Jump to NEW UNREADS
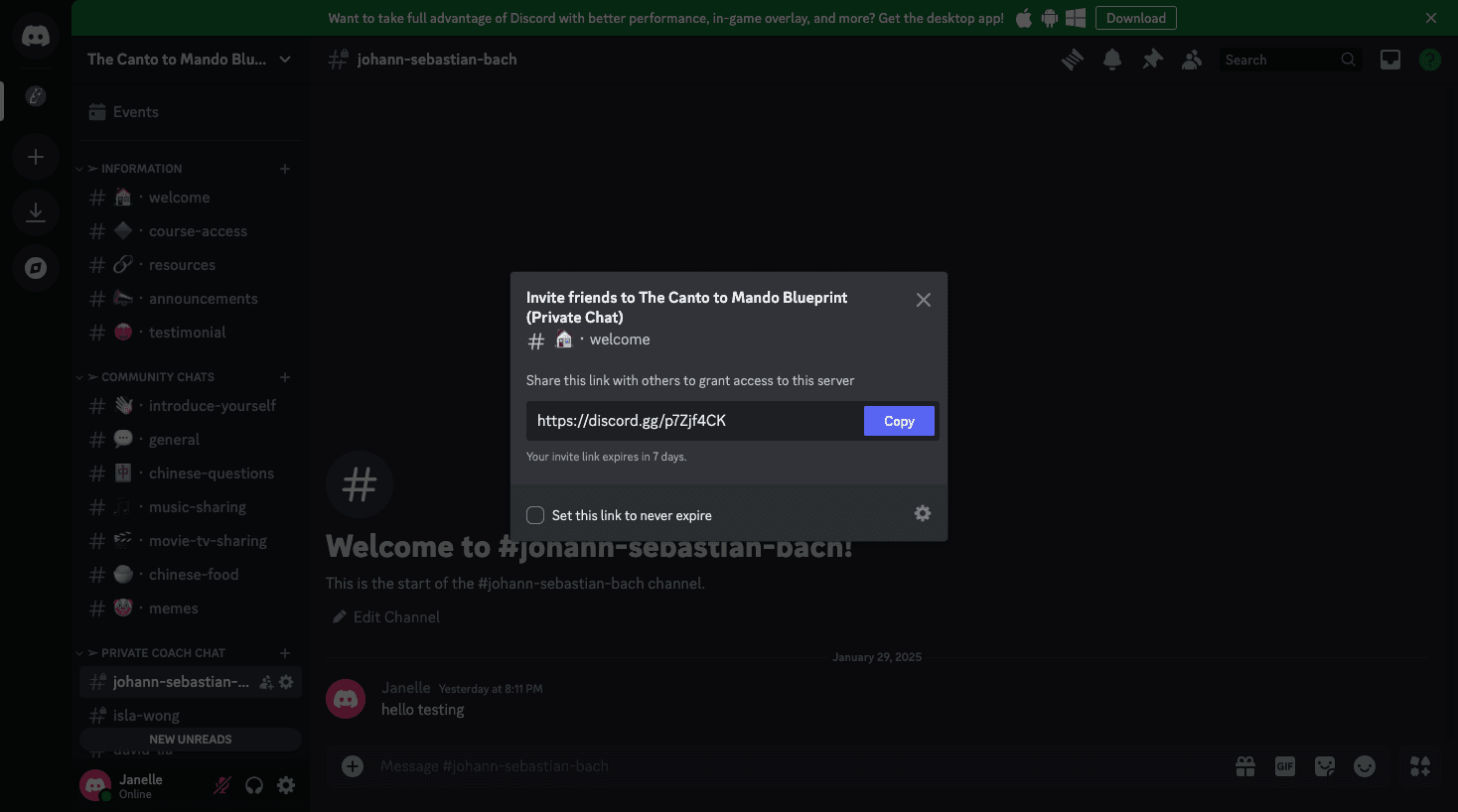This screenshot has height=812, width=1458. [191, 740]
